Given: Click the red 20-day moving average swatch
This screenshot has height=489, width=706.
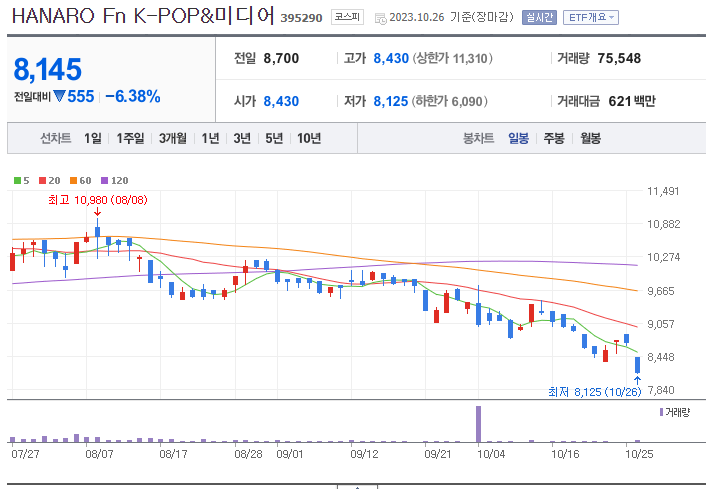Looking at the screenshot, I should click(x=43, y=181).
